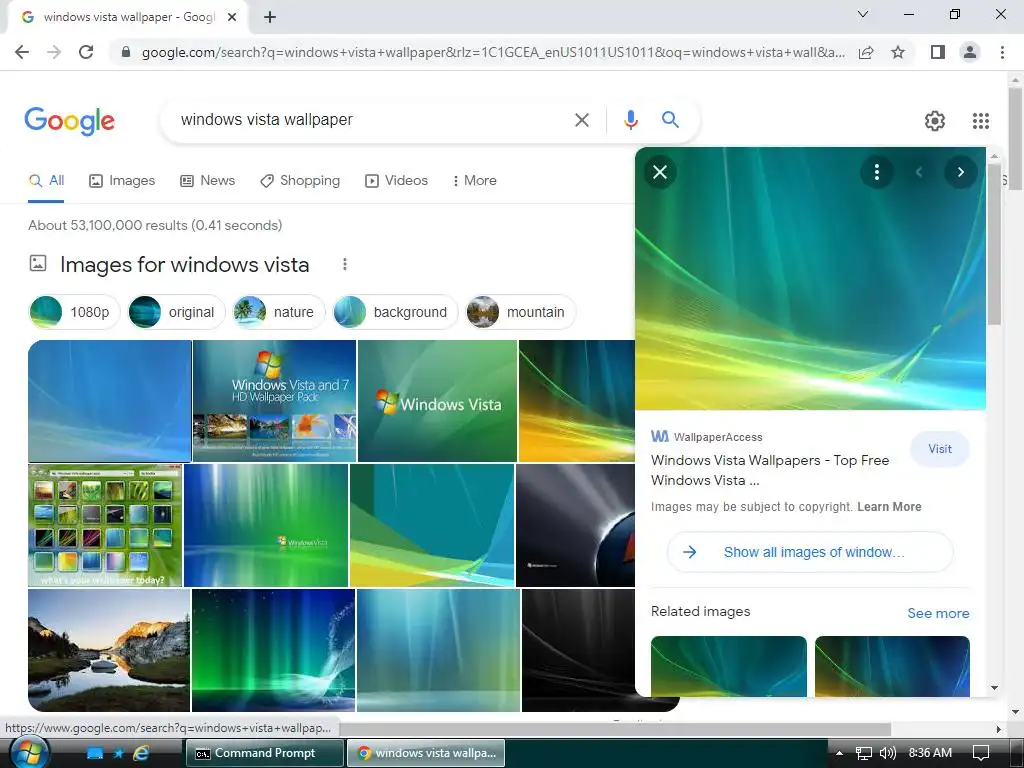Filter images by the original chip
The image size is (1024, 768).
(x=176, y=312)
